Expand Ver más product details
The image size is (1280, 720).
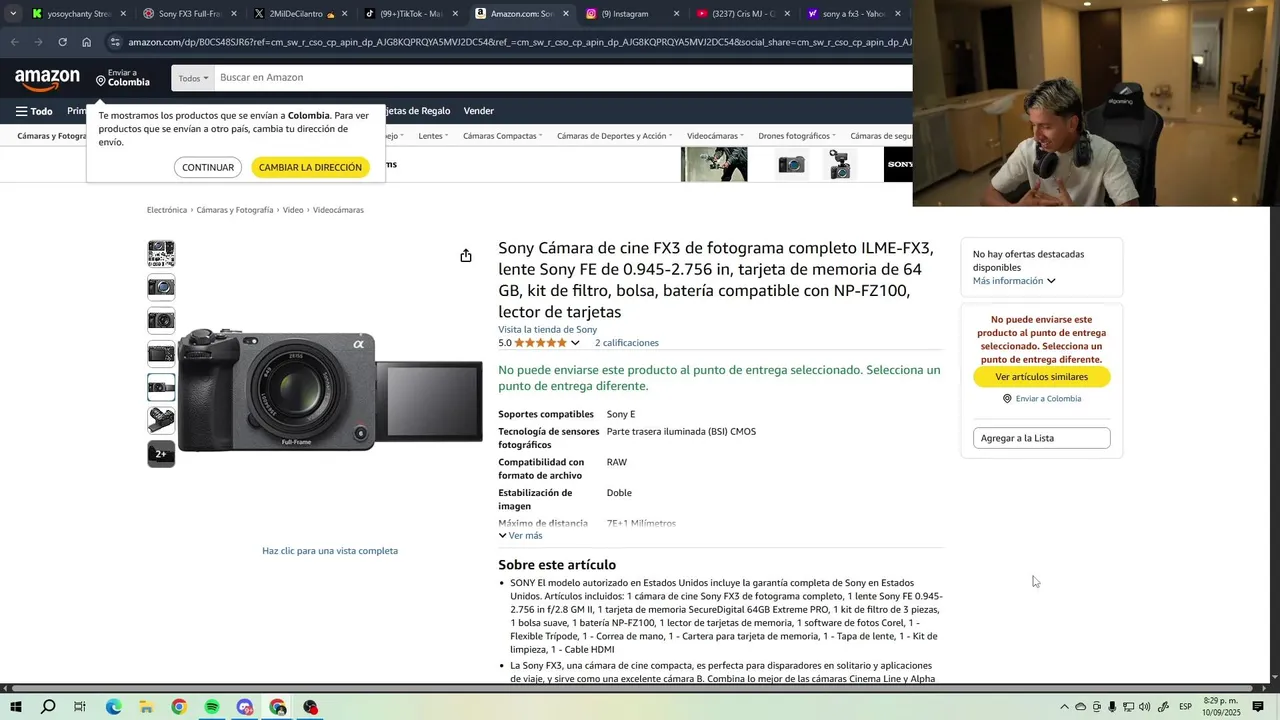[x=520, y=536]
